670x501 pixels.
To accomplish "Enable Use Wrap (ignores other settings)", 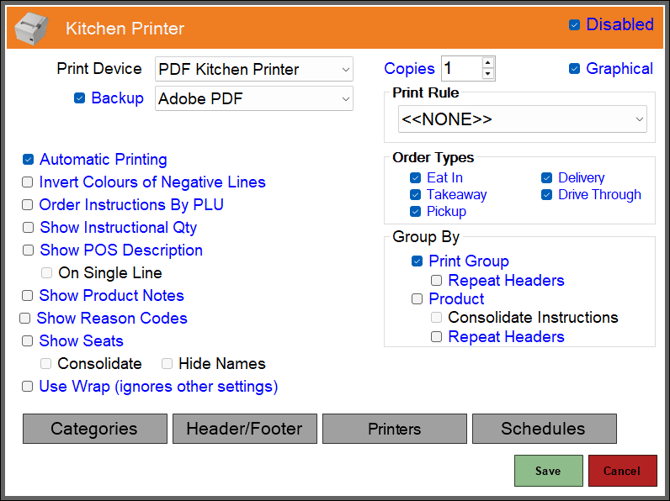I will 28,386.
